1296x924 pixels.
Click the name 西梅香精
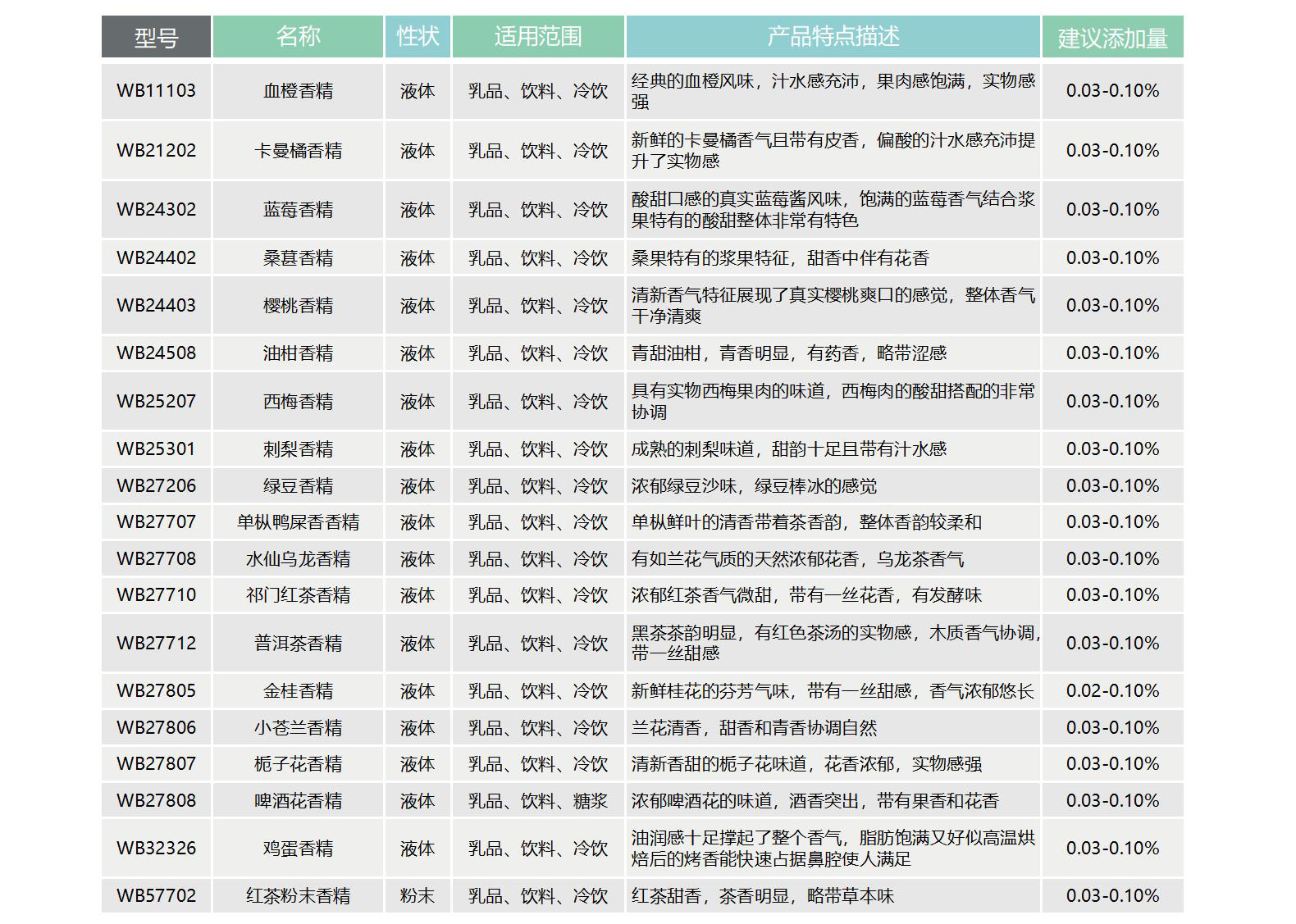tap(298, 402)
